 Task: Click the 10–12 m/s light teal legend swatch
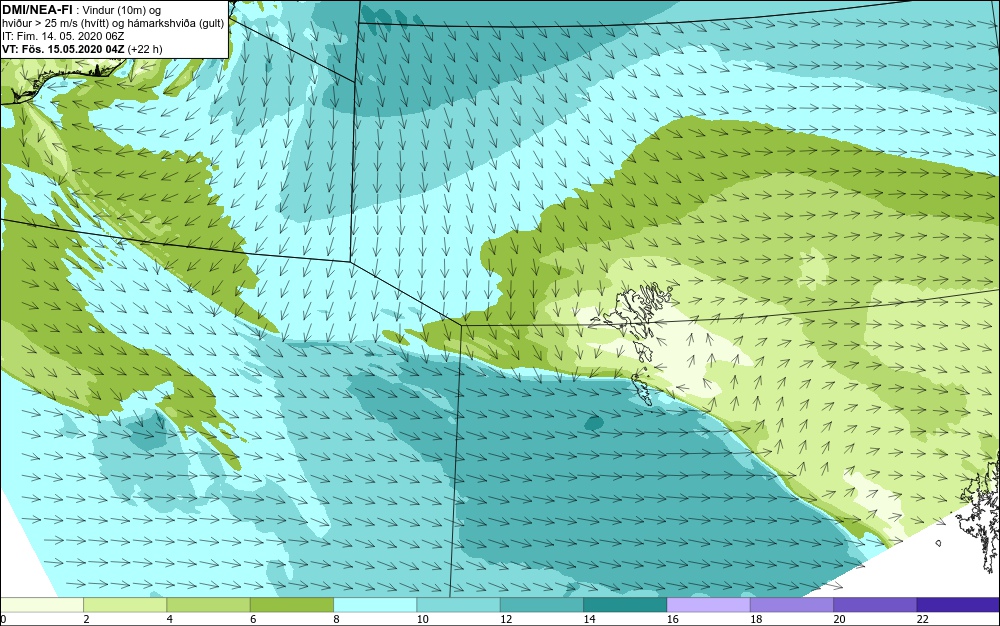pos(458,605)
